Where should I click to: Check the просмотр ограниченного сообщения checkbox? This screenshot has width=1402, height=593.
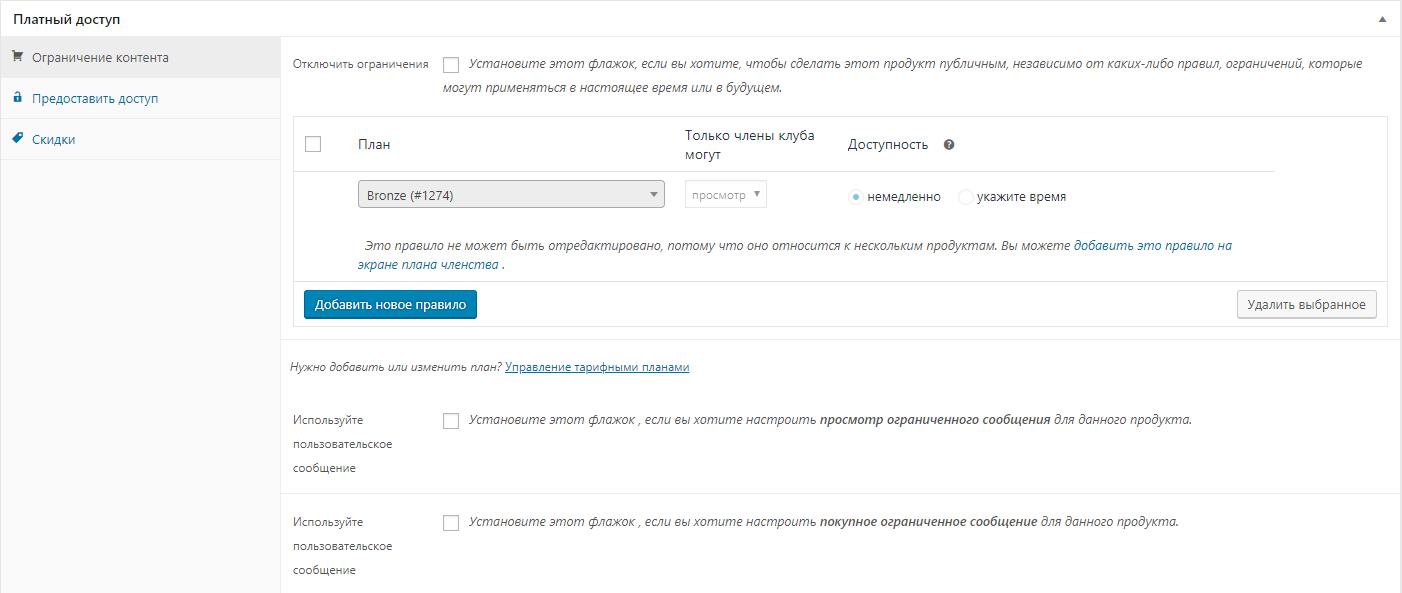click(x=451, y=421)
